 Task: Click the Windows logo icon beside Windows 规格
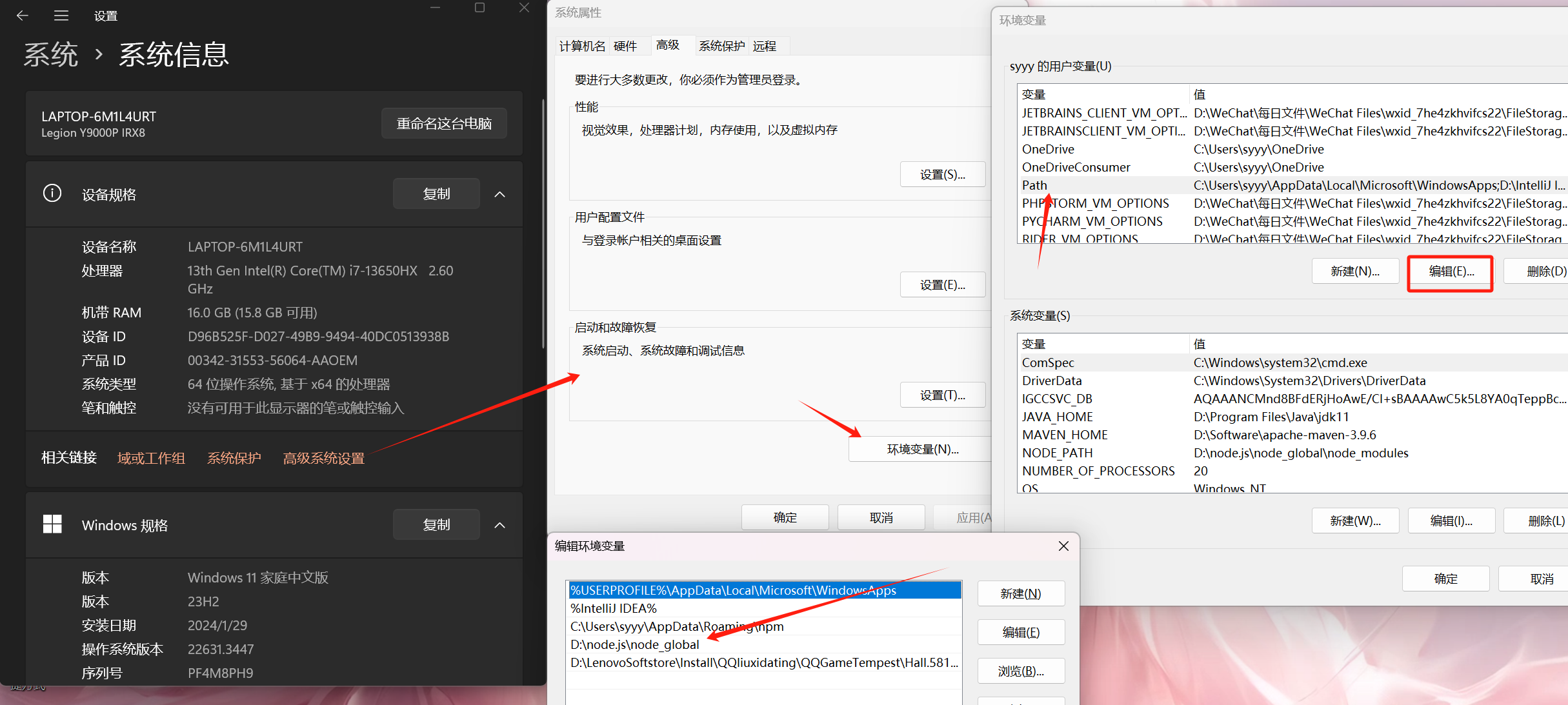pos(52,524)
